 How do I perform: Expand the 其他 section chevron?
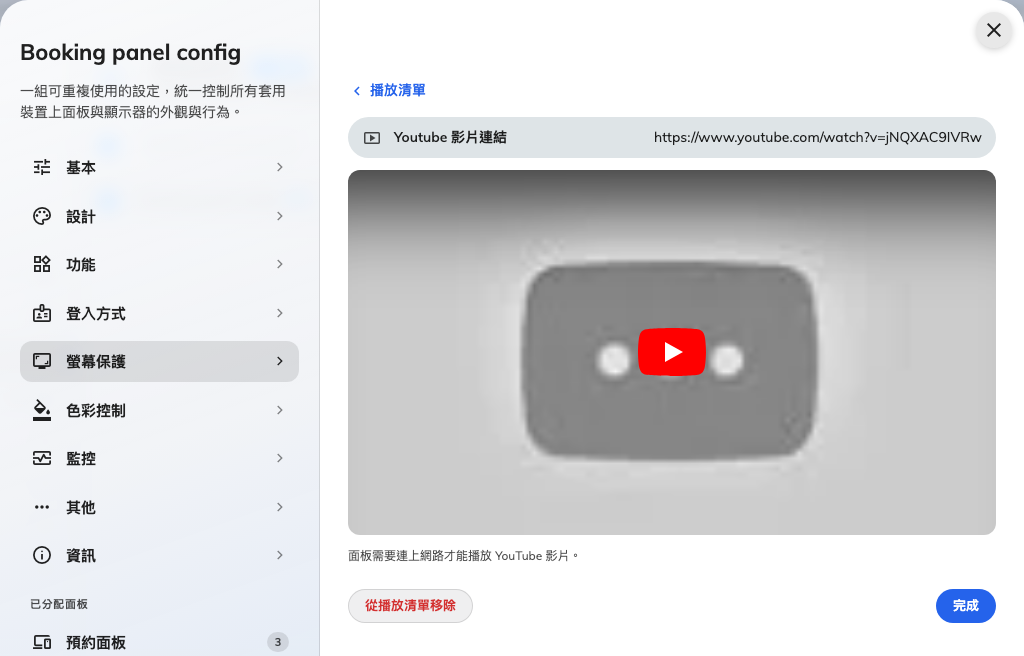(x=280, y=507)
